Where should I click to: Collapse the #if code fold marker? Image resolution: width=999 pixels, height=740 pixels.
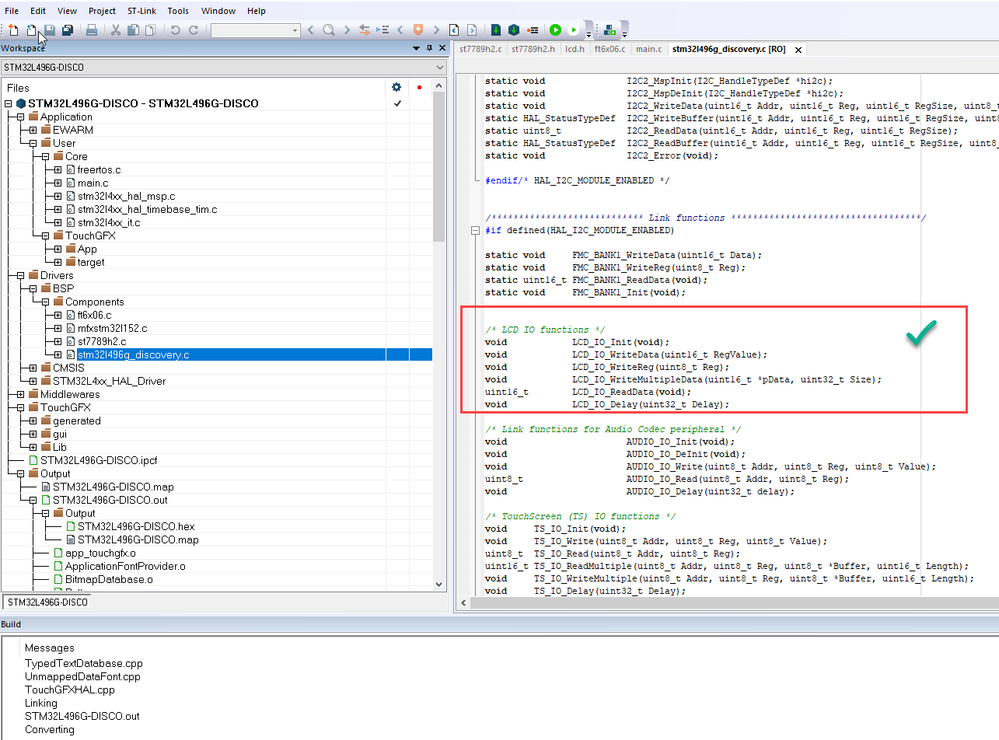475,230
